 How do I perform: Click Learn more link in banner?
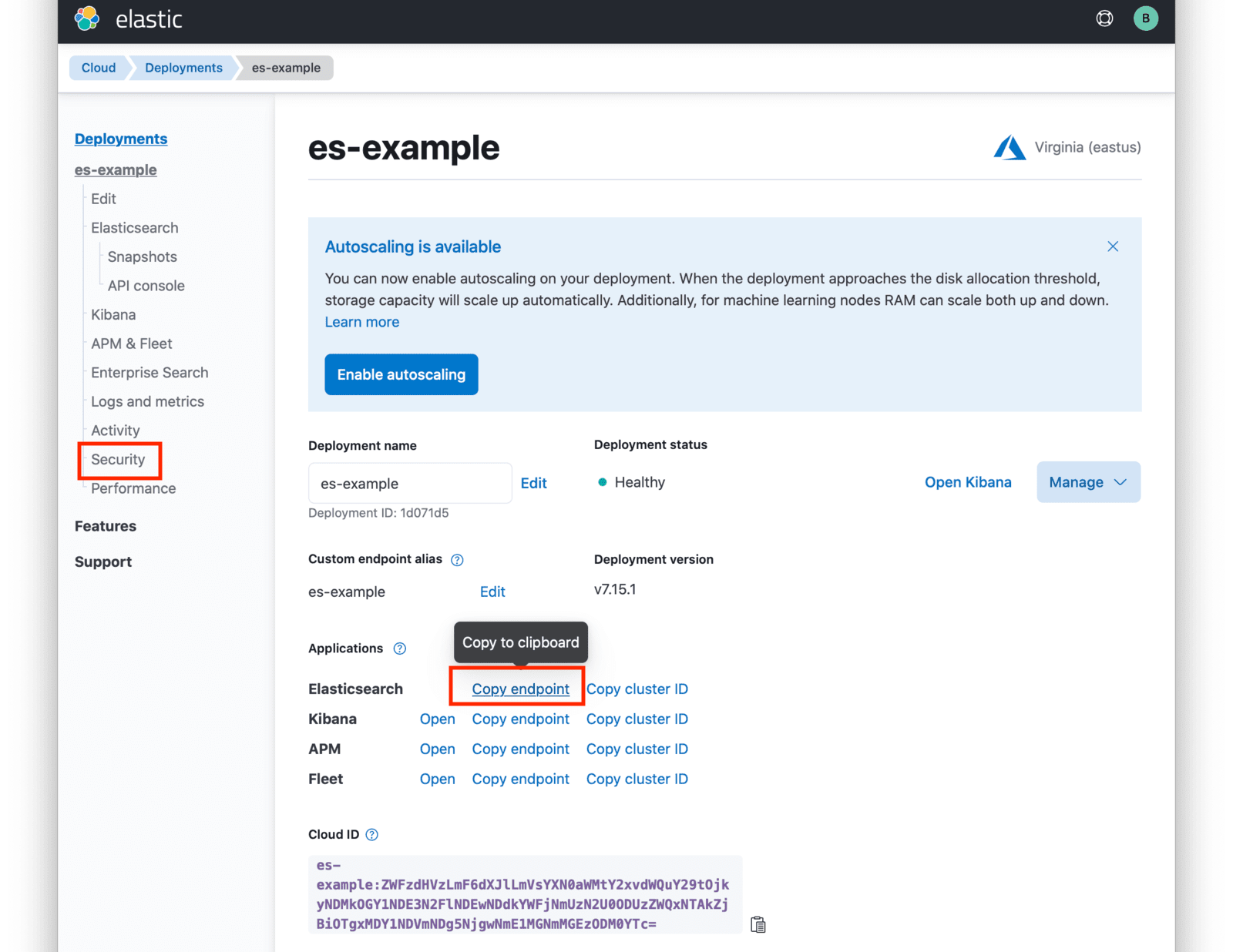(x=362, y=322)
